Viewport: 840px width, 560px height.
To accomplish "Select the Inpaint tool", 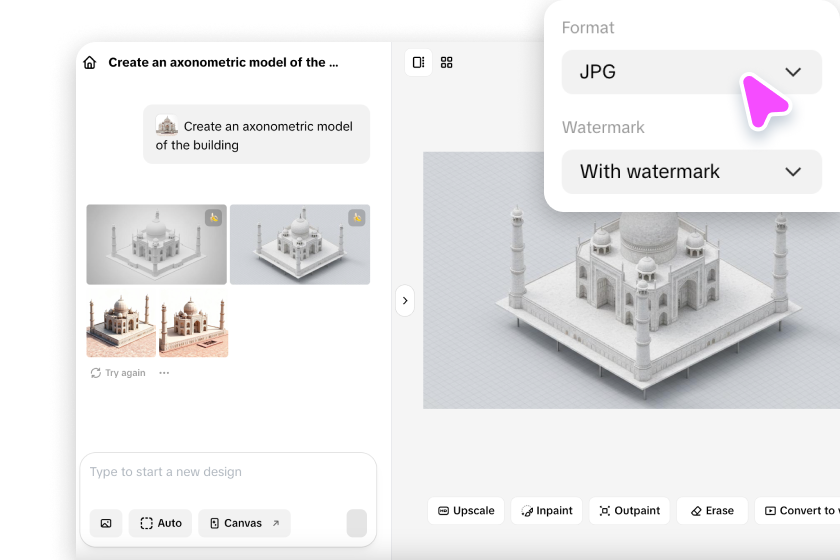I will tap(546, 510).
